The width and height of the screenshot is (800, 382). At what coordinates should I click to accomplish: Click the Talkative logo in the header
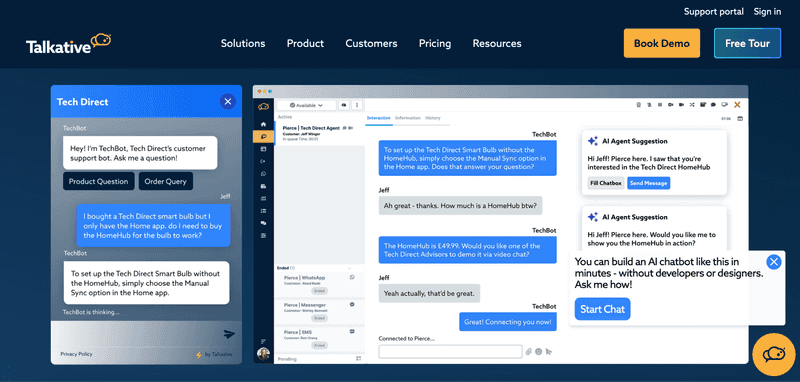68,43
